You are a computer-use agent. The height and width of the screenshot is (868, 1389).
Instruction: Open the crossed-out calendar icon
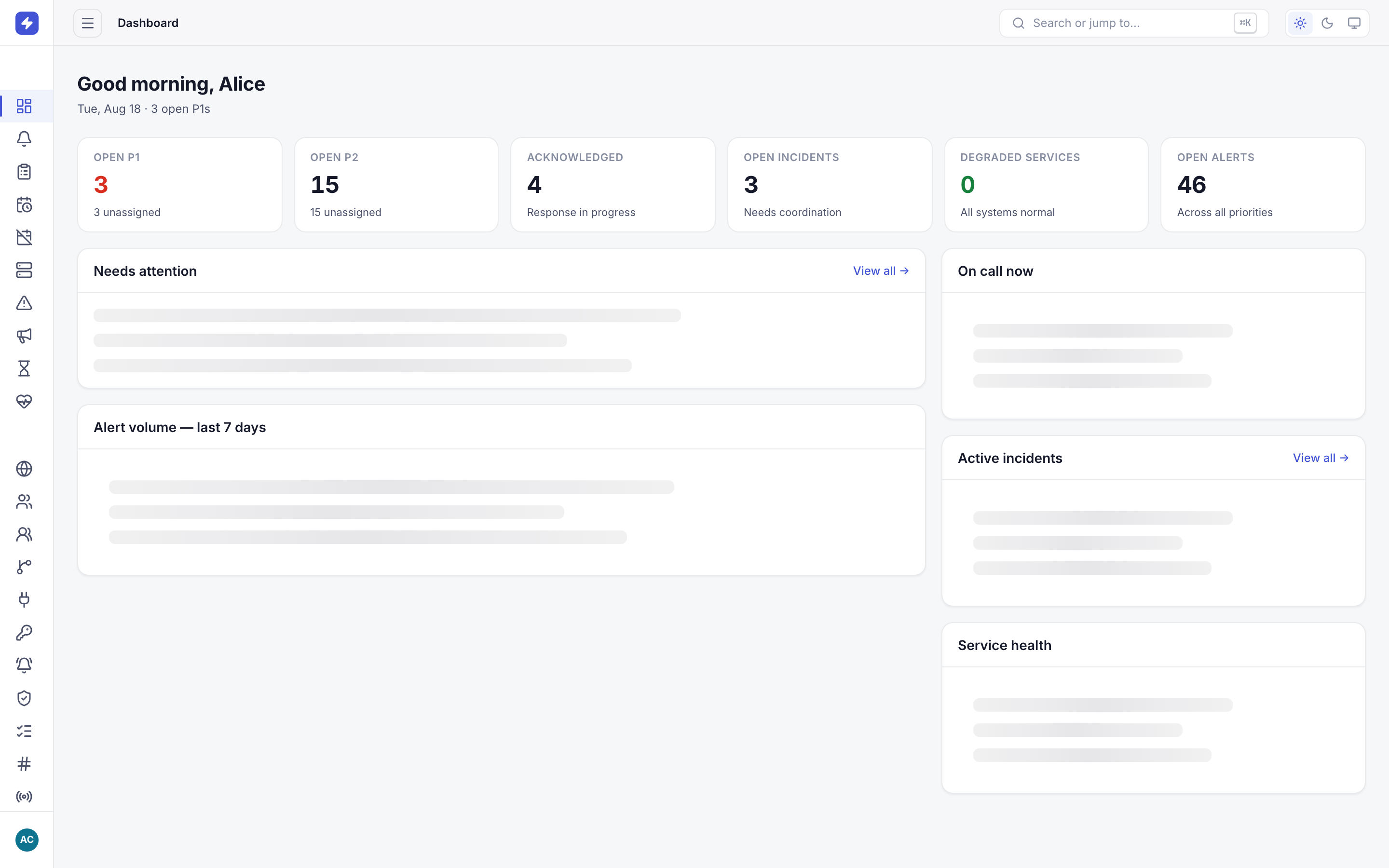click(24, 237)
